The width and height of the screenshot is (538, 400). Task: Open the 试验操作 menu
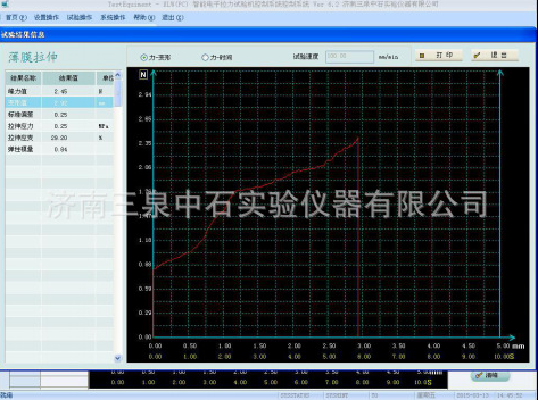(79, 17)
